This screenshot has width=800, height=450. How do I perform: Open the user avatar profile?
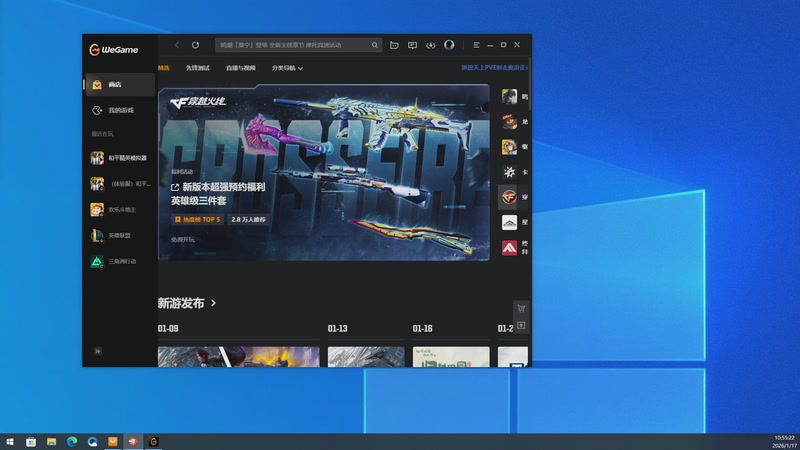click(x=449, y=45)
